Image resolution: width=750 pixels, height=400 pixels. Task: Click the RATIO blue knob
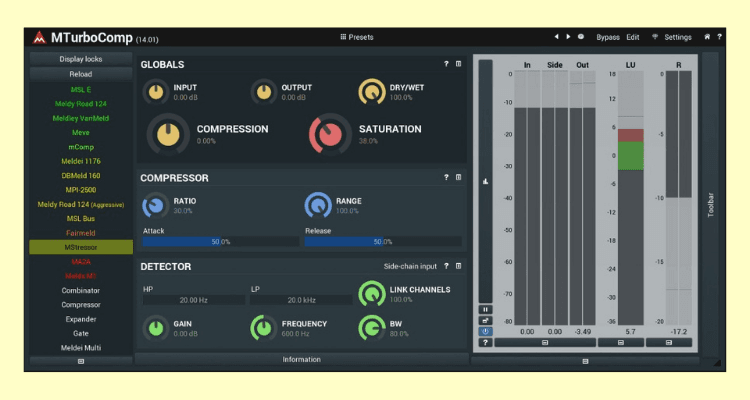click(x=155, y=205)
